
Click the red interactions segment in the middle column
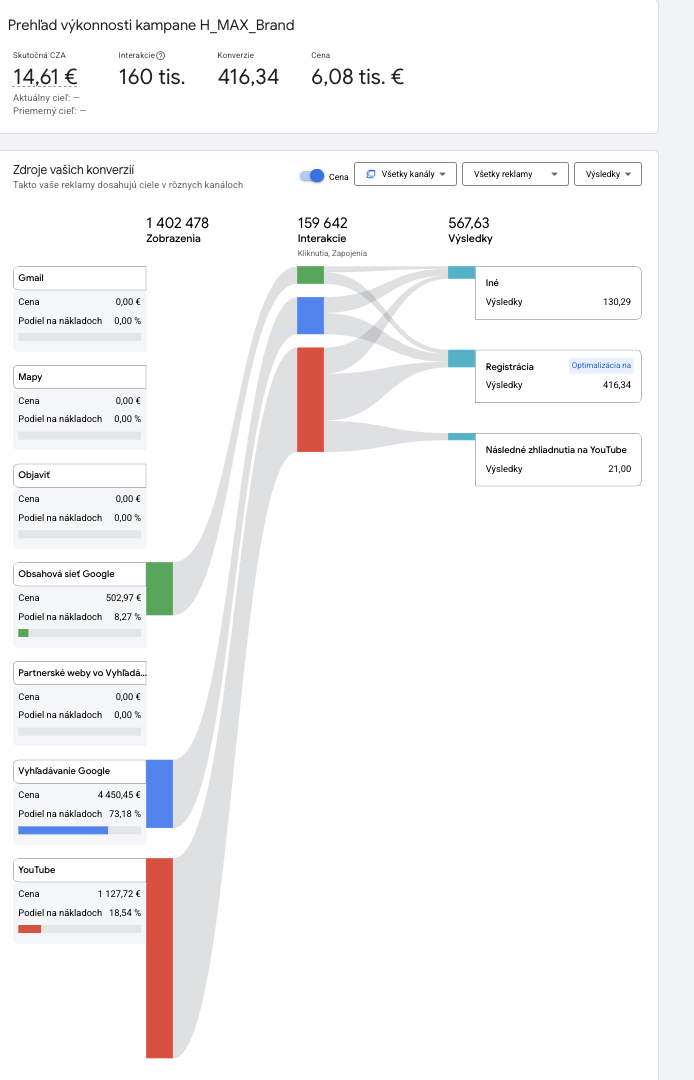click(311, 399)
